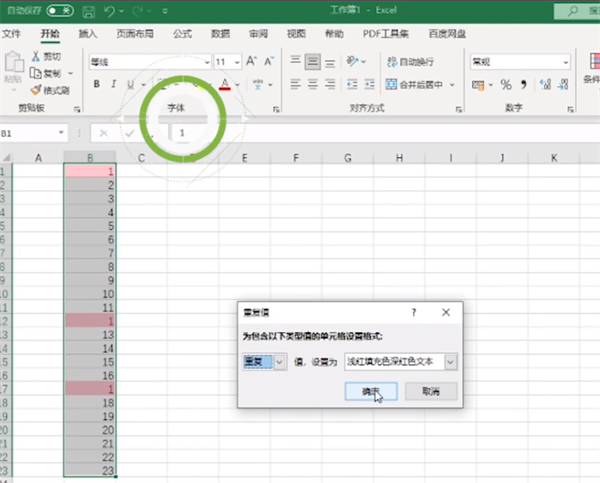
Task: Toggle the AutoSave switch
Action: (60, 10)
